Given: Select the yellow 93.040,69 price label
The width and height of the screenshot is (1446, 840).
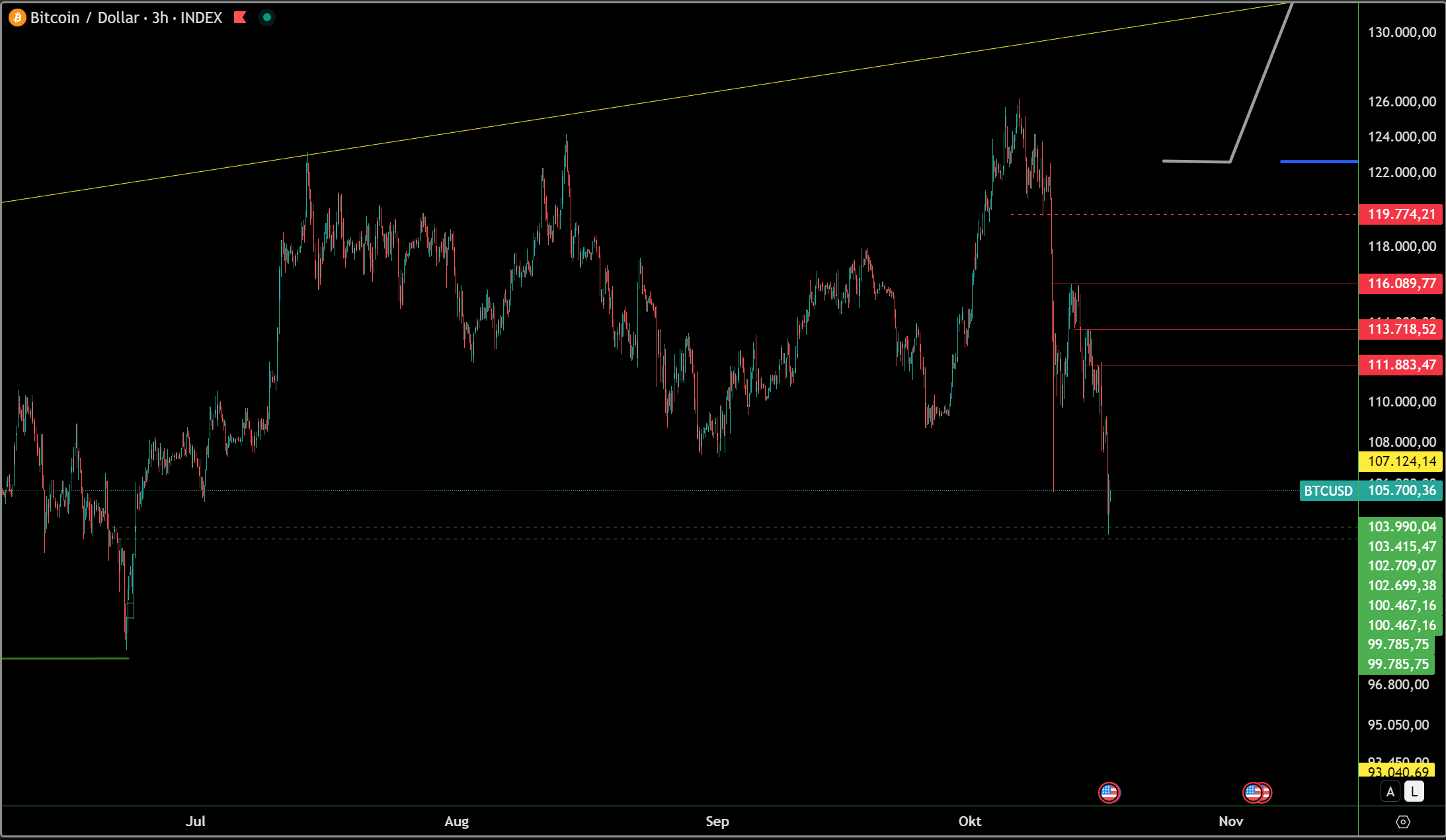Looking at the screenshot, I should coord(1397,771).
